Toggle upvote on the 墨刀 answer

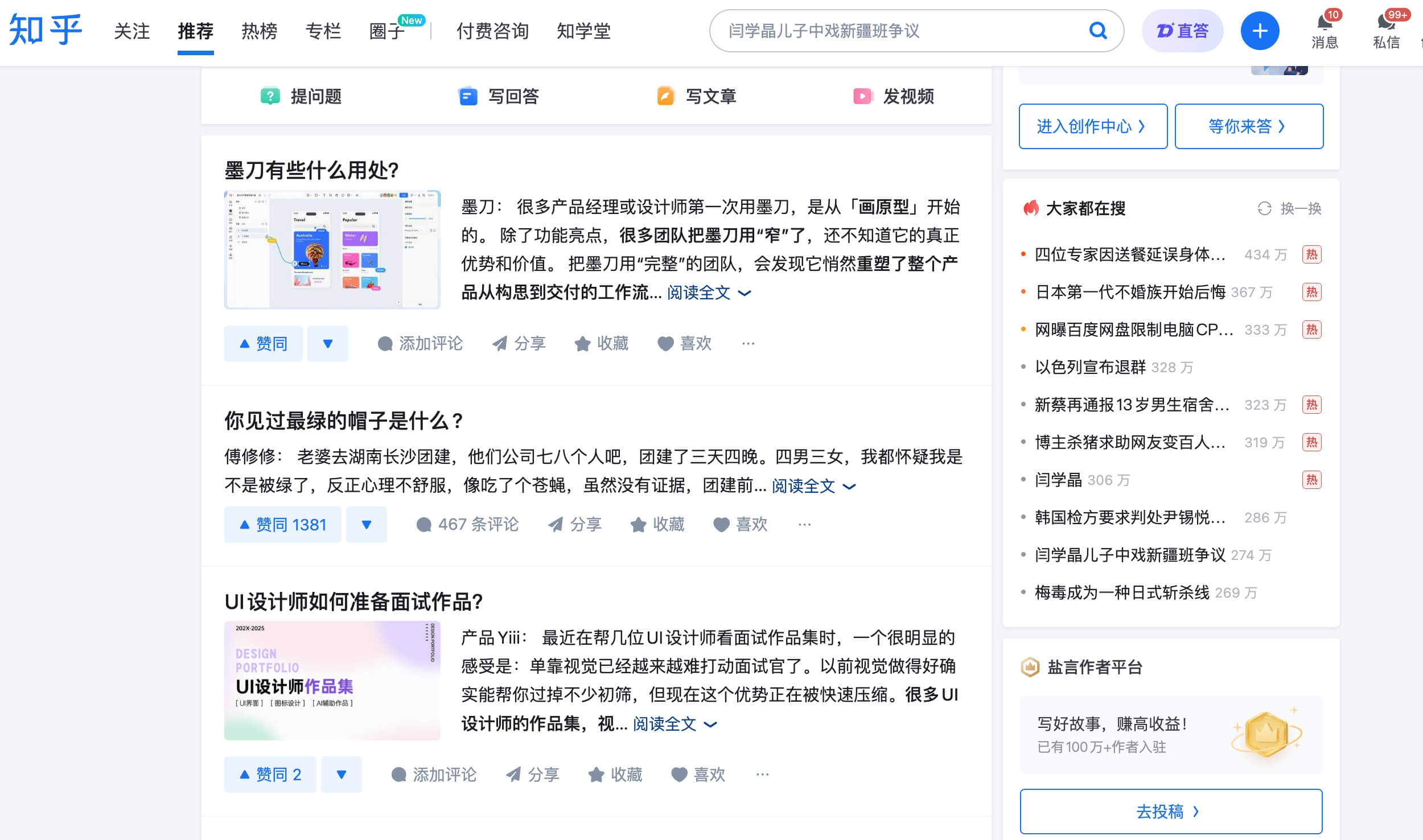[263, 343]
